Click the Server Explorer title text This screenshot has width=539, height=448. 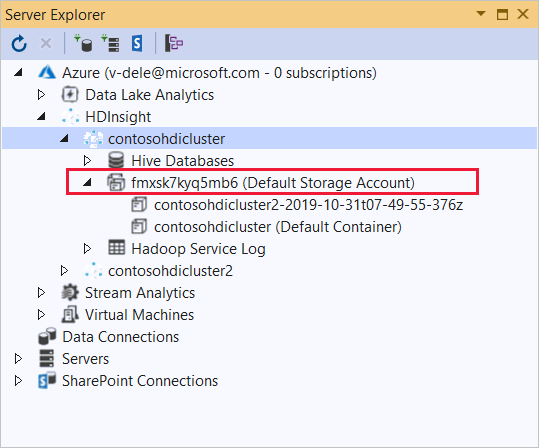[x=55, y=15]
